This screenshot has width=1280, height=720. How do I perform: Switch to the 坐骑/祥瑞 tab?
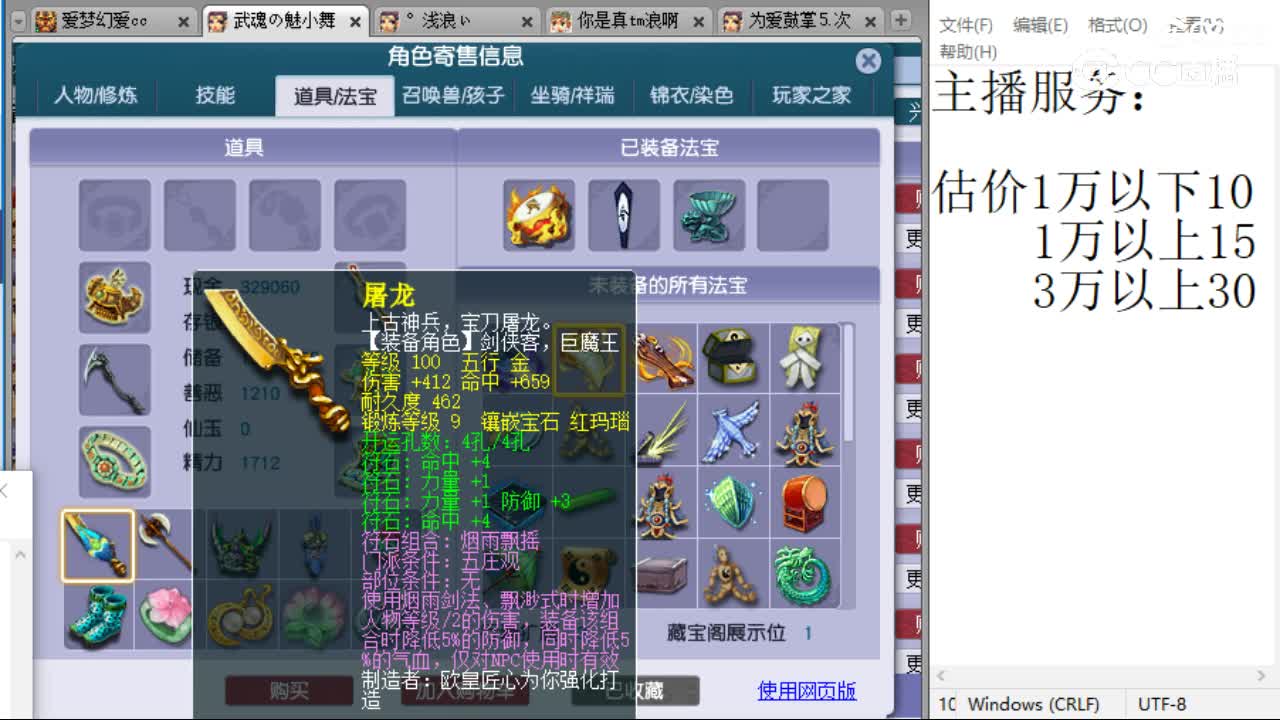click(x=572, y=96)
